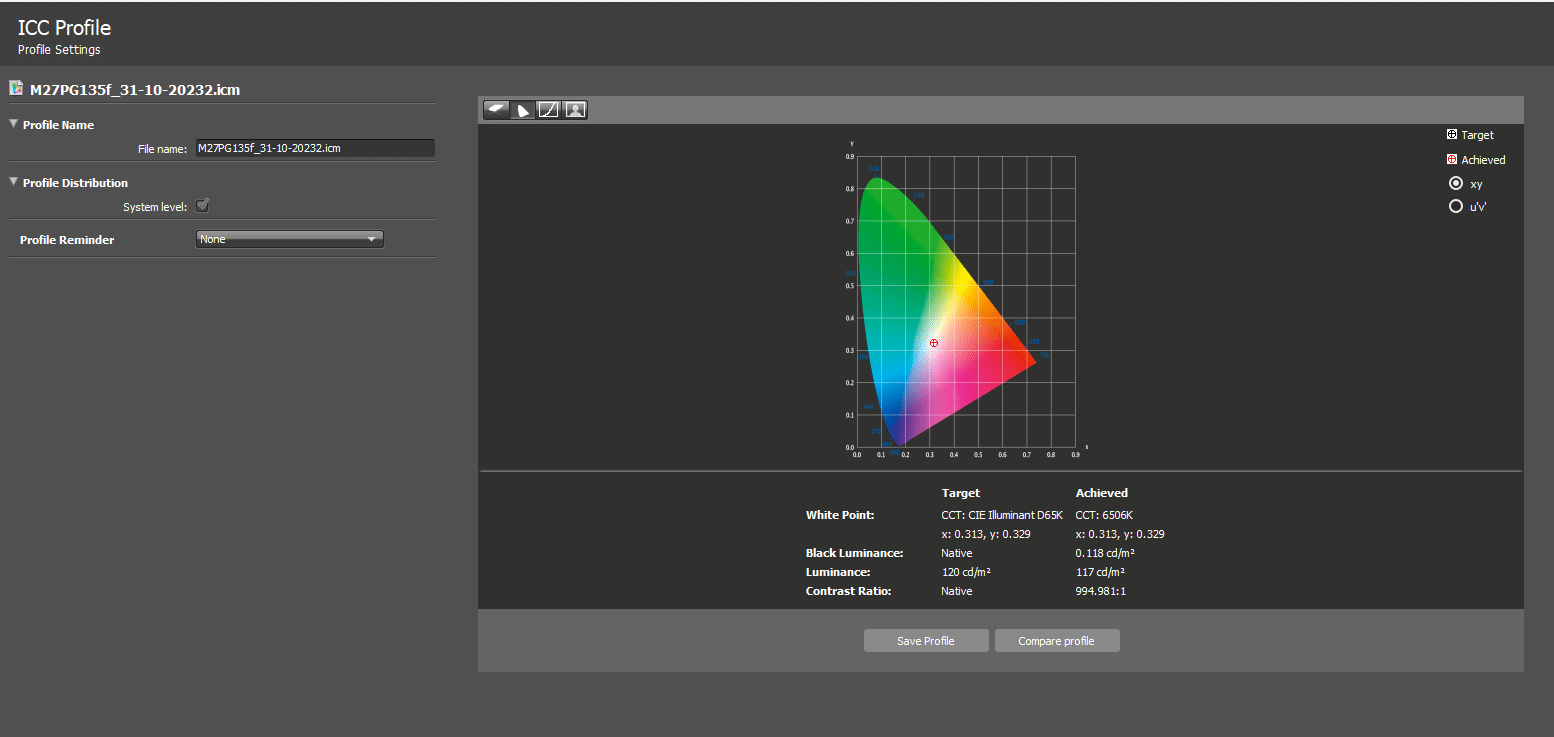Screen dimensions: 1554x737
Task: Click Compare profile
Action: coord(1056,640)
